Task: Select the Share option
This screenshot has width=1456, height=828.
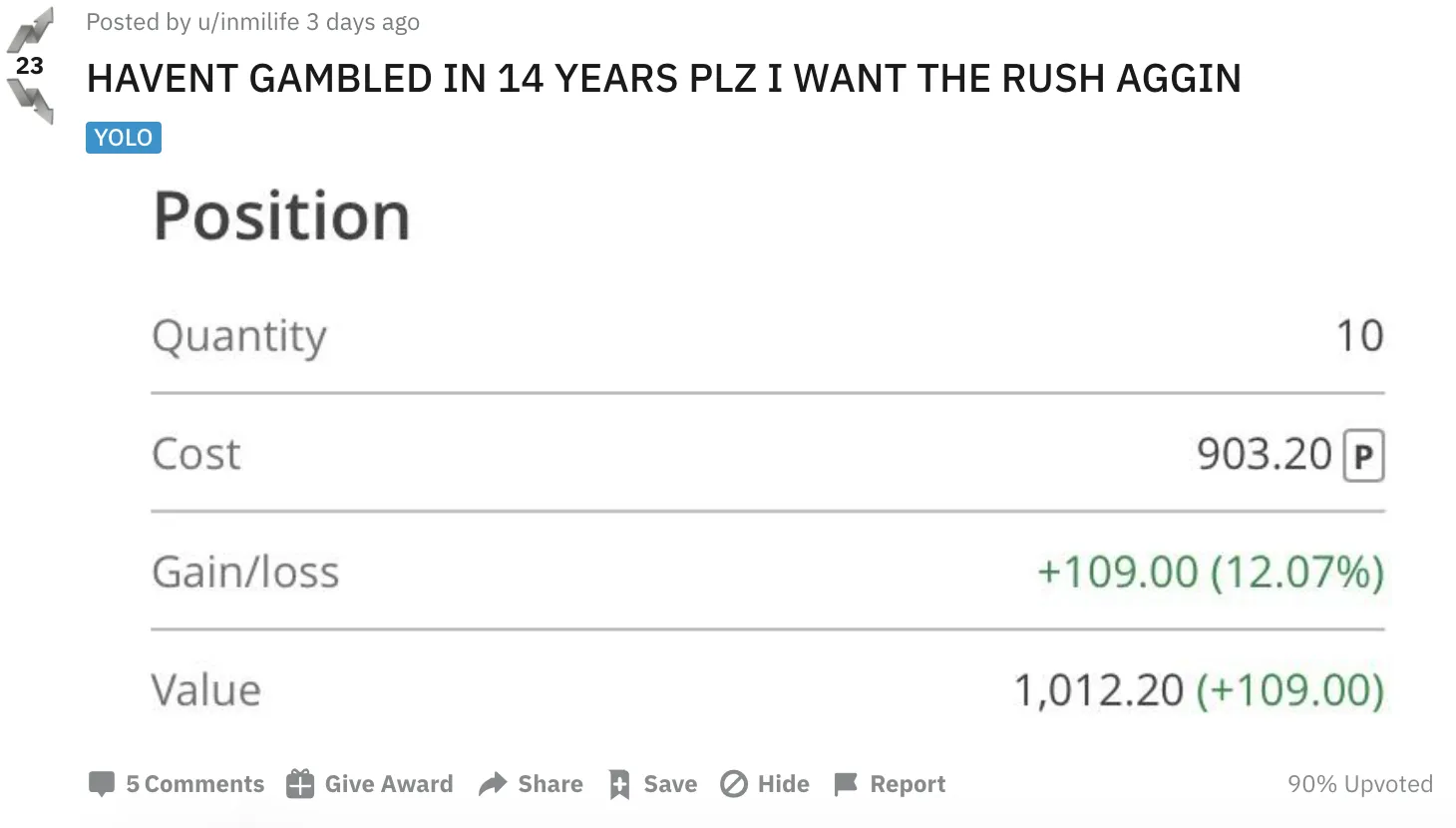Action: (550, 784)
